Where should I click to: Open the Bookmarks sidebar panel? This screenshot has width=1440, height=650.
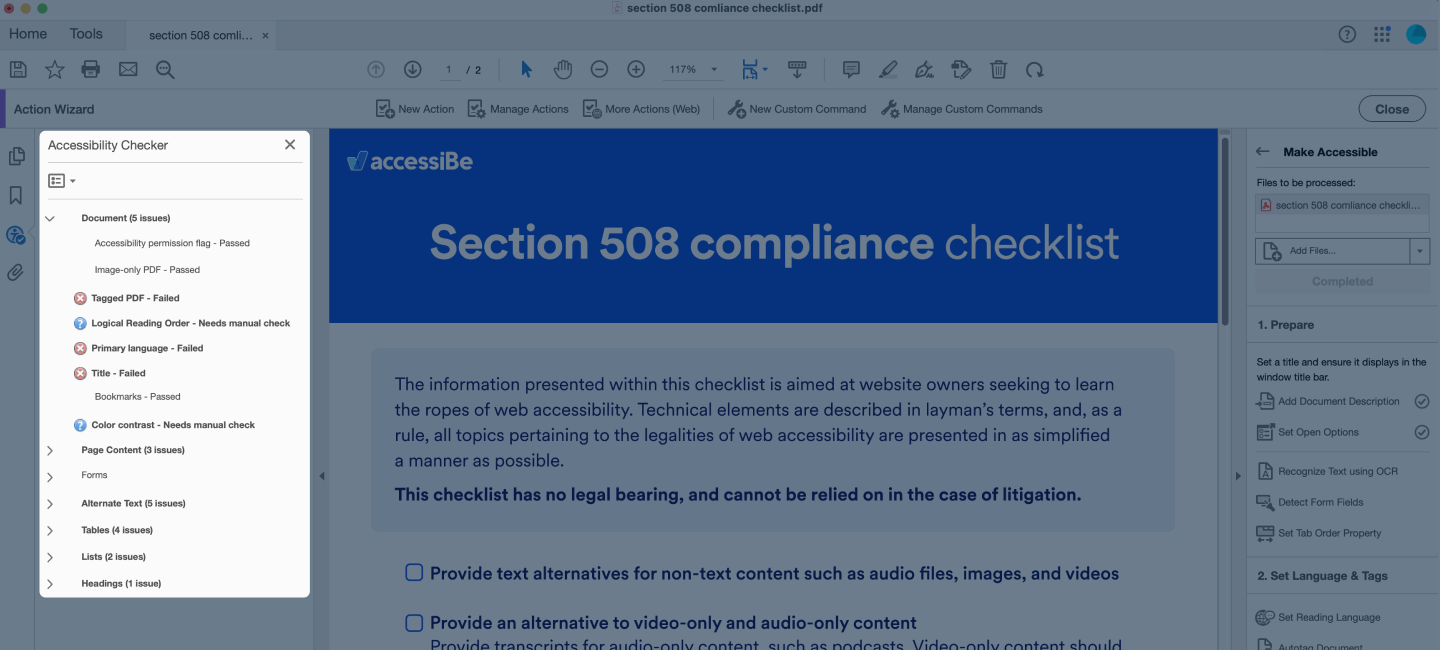[16, 196]
